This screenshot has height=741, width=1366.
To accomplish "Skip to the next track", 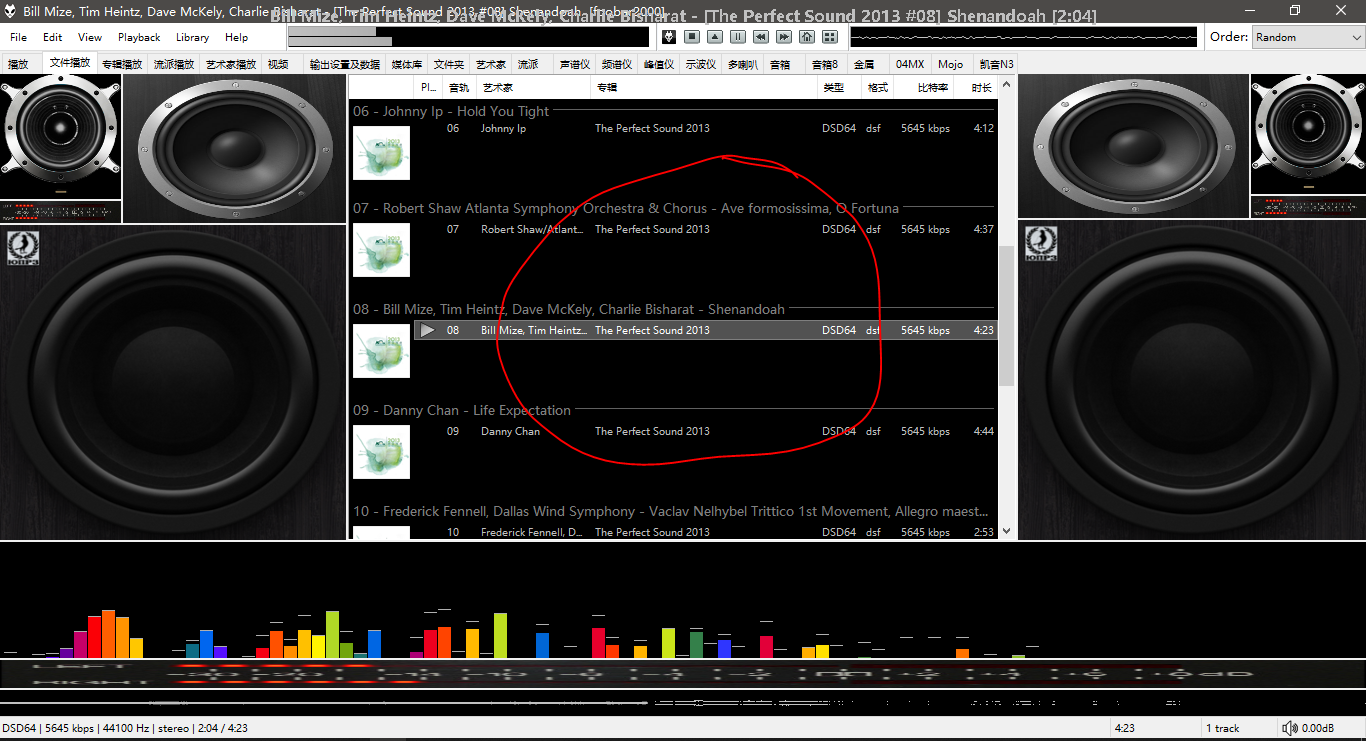I will pos(783,37).
